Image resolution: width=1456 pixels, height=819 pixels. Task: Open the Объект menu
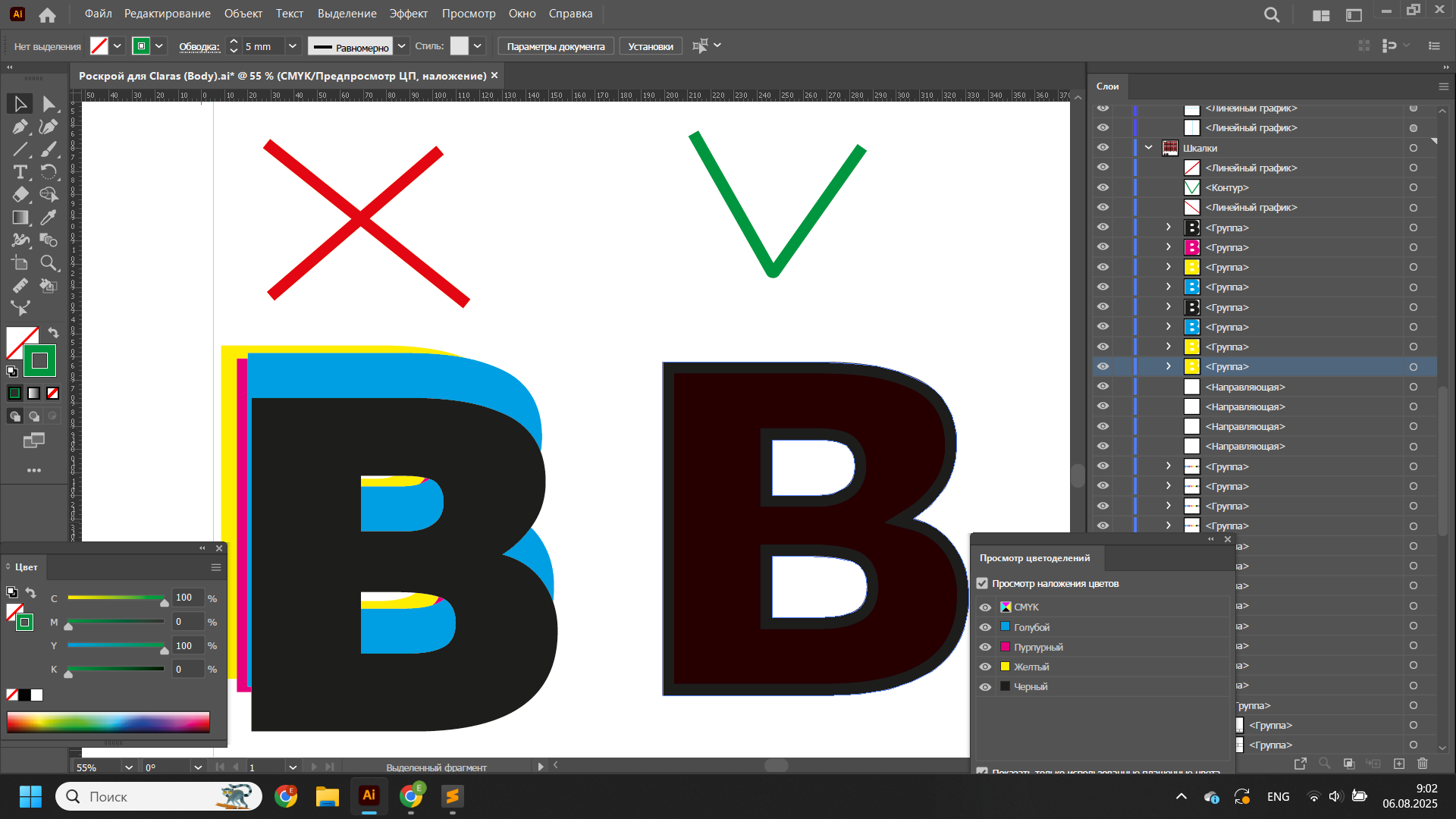pyautogui.click(x=243, y=14)
